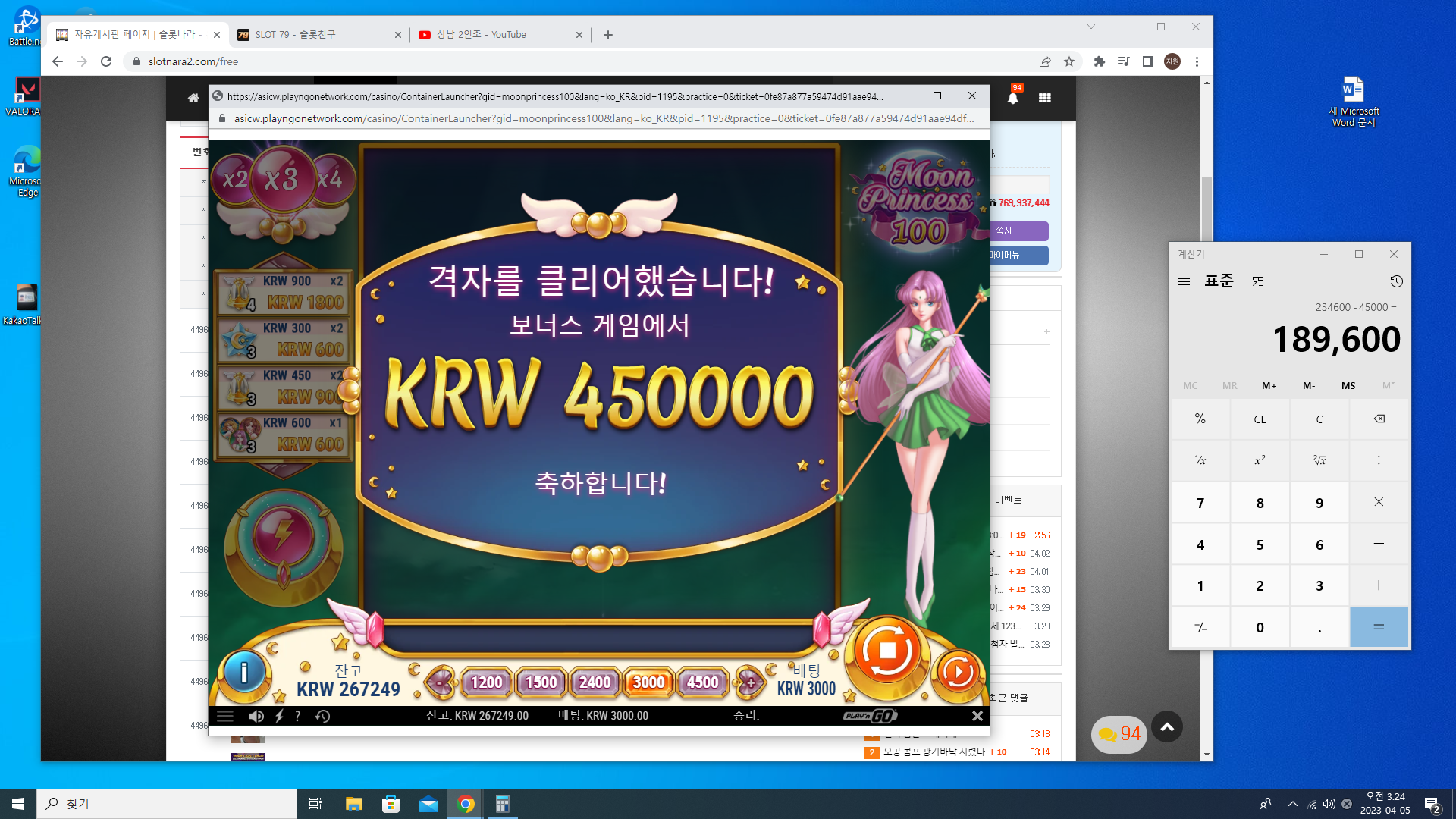This screenshot has height=819, width=1456.
Task: Click the Calculator digit 7 key
Action: coord(1200,502)
